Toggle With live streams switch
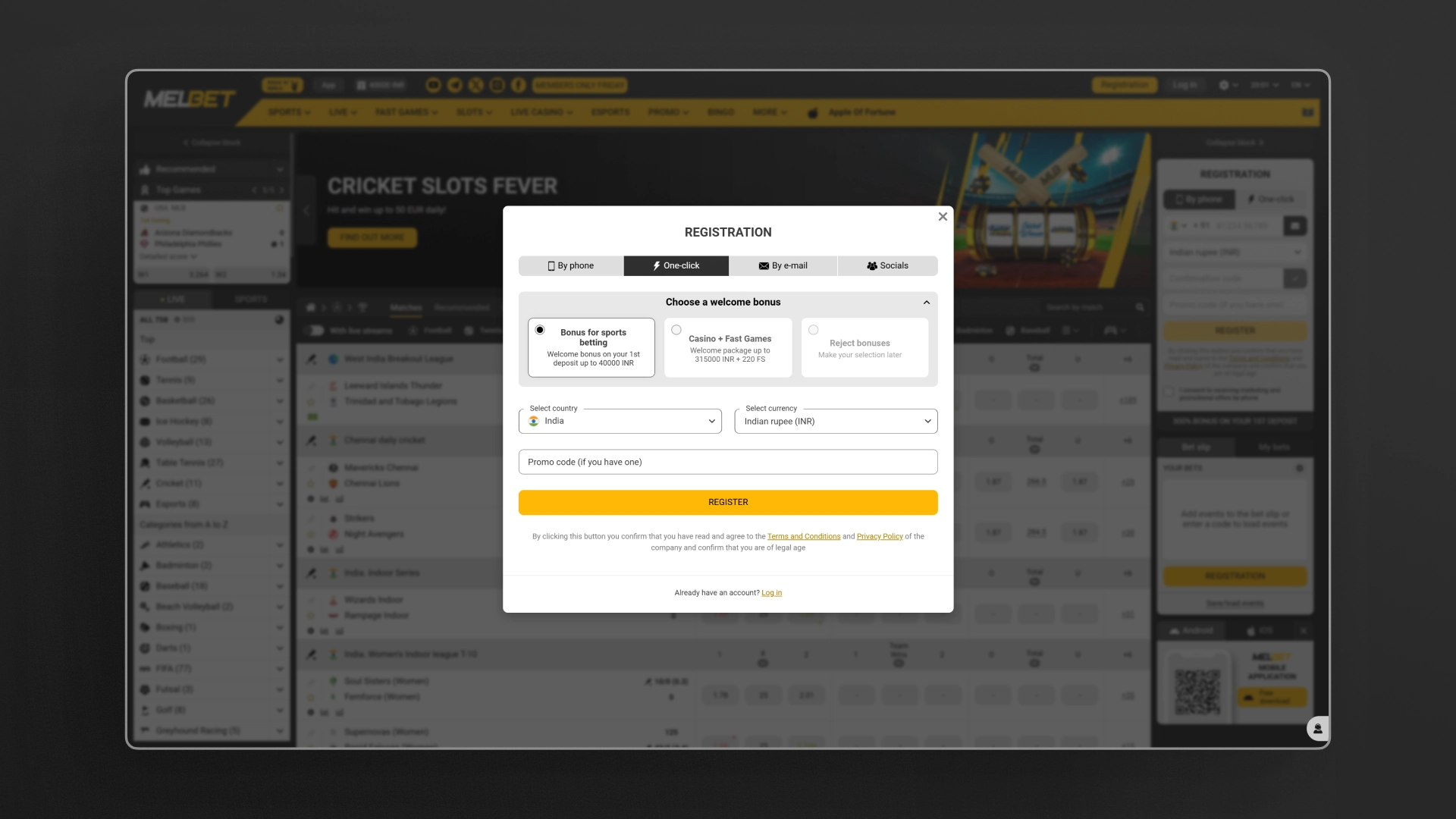 point(314,331)
